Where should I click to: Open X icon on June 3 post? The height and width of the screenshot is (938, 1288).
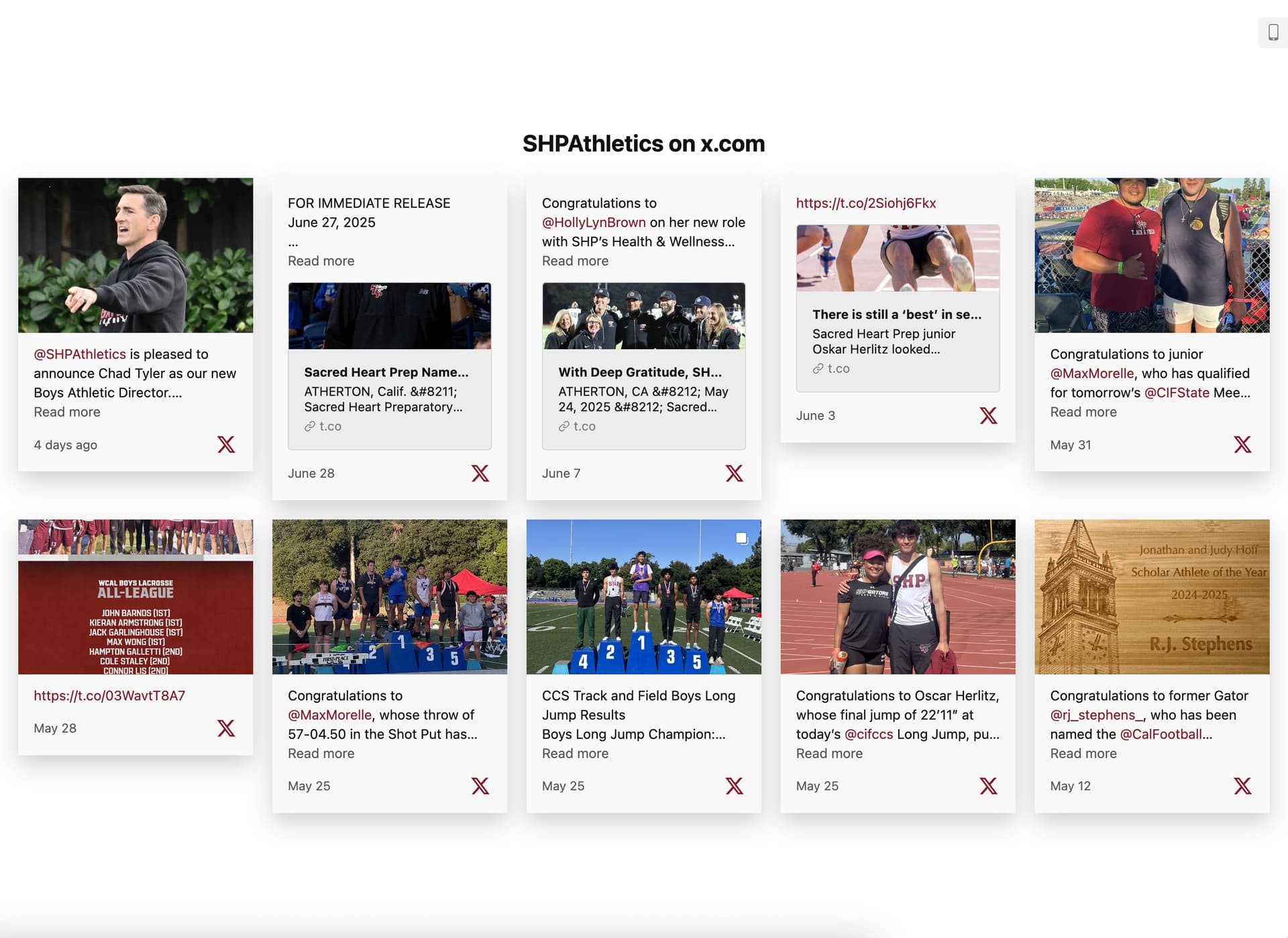click(x=988, y=416)
